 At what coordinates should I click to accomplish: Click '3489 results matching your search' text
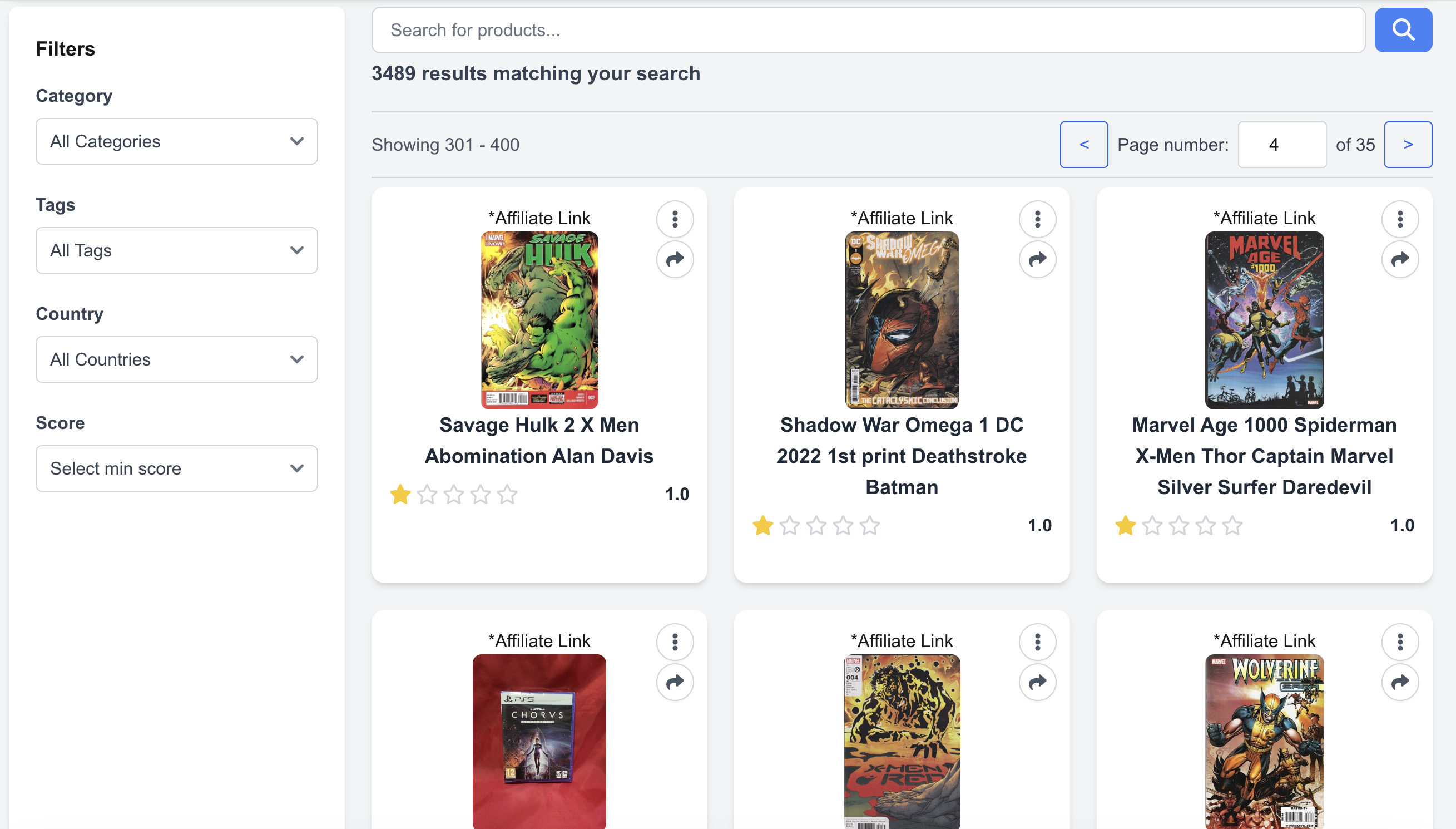click(x=536, y=73)
